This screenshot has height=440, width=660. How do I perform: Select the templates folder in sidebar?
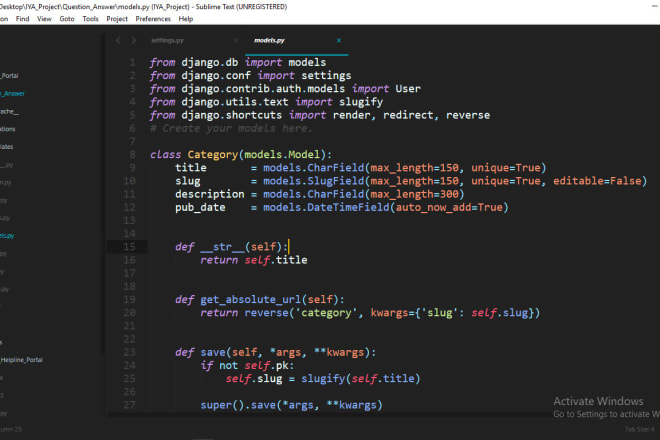pos(7,147)
